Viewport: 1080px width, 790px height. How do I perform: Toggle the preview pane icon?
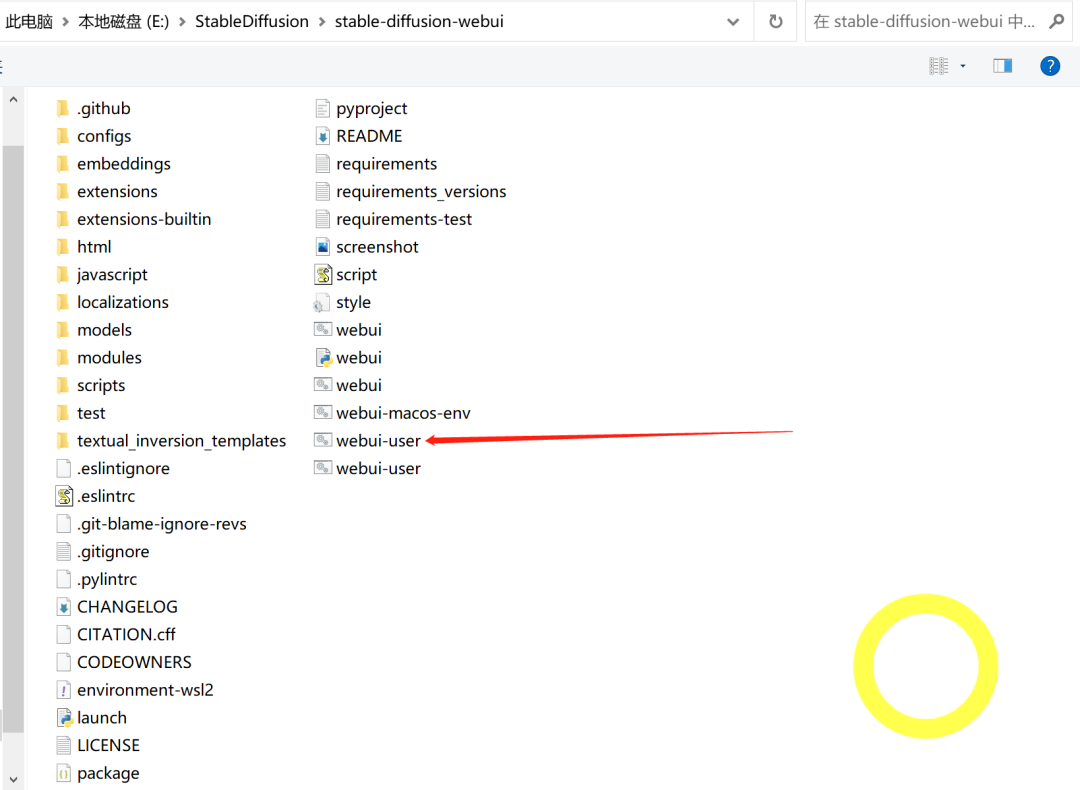click(1002, 65)
